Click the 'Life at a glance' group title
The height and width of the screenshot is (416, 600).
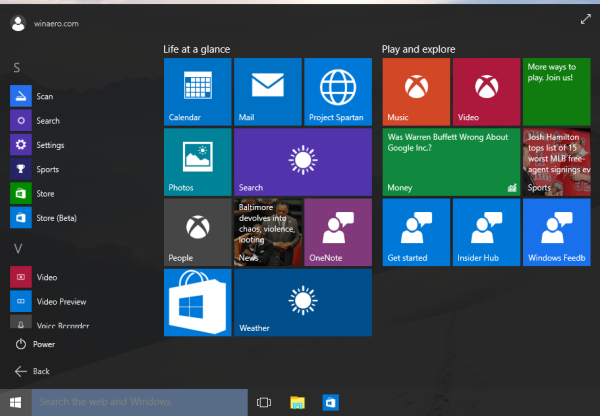tap(197, 49)
